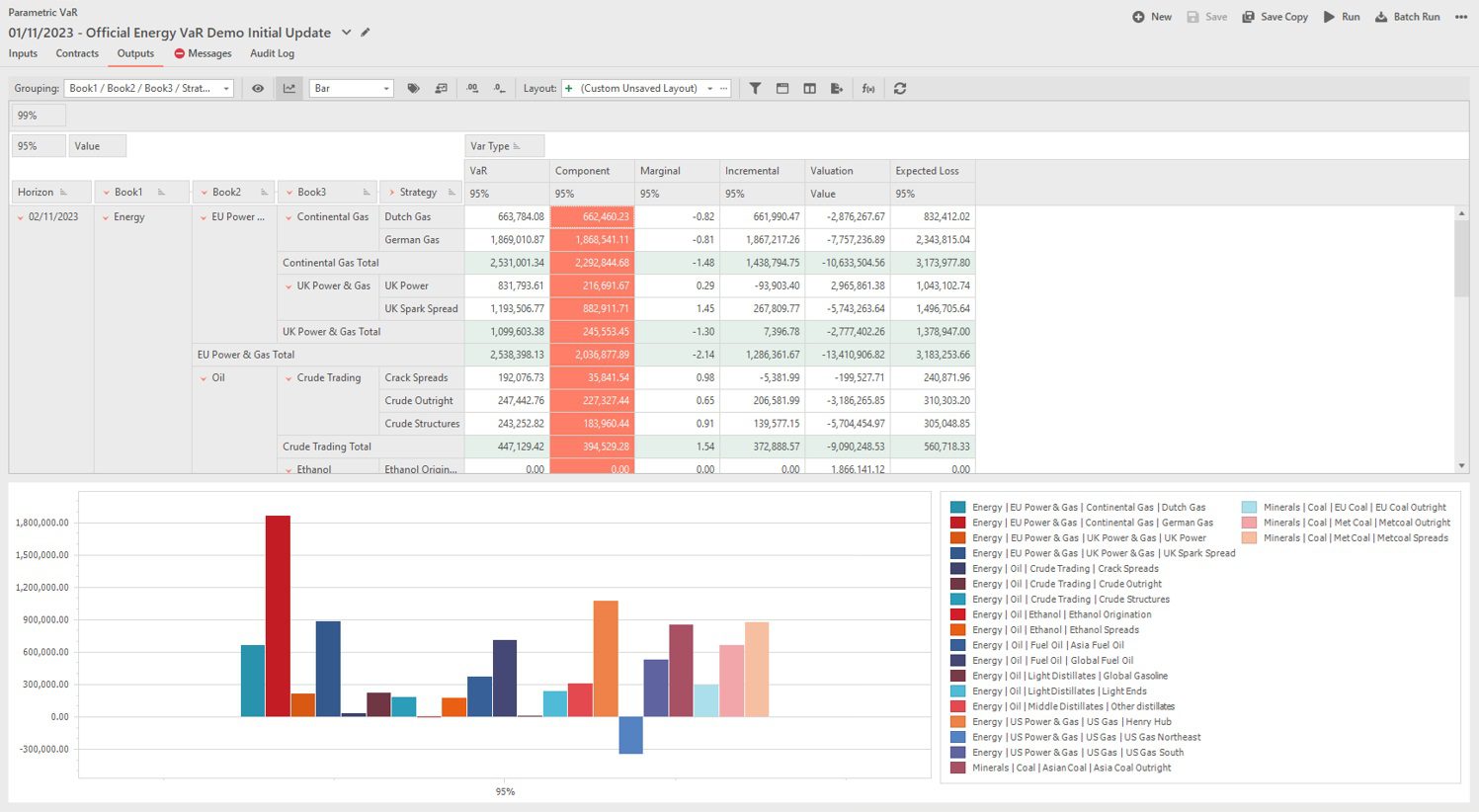Click the decrease decimals icon
The width and height of the screenshot is (1479, 812).
[500, 88]
